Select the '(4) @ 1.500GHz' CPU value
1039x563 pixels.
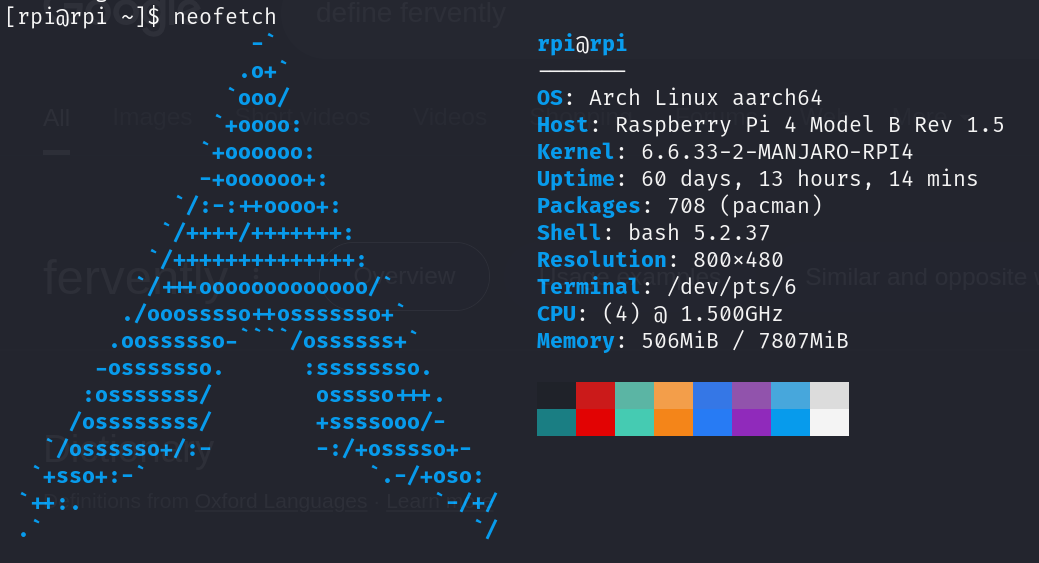(x=692, y=314)
